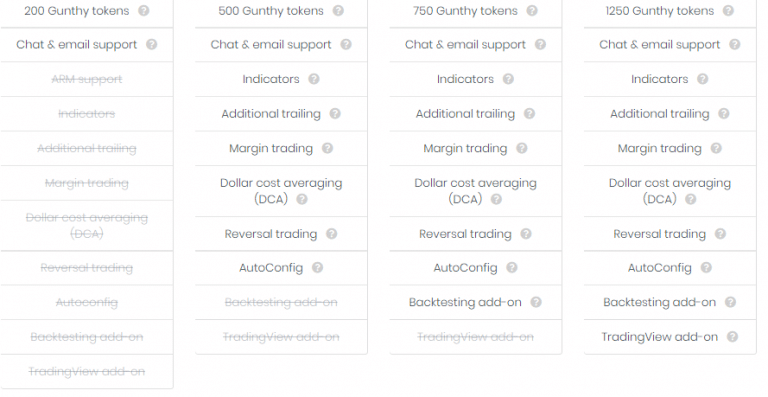This screenshot has height=397, width=768.
Task: Show help icon for the TradingView add-on
Action: pos(732,337)
